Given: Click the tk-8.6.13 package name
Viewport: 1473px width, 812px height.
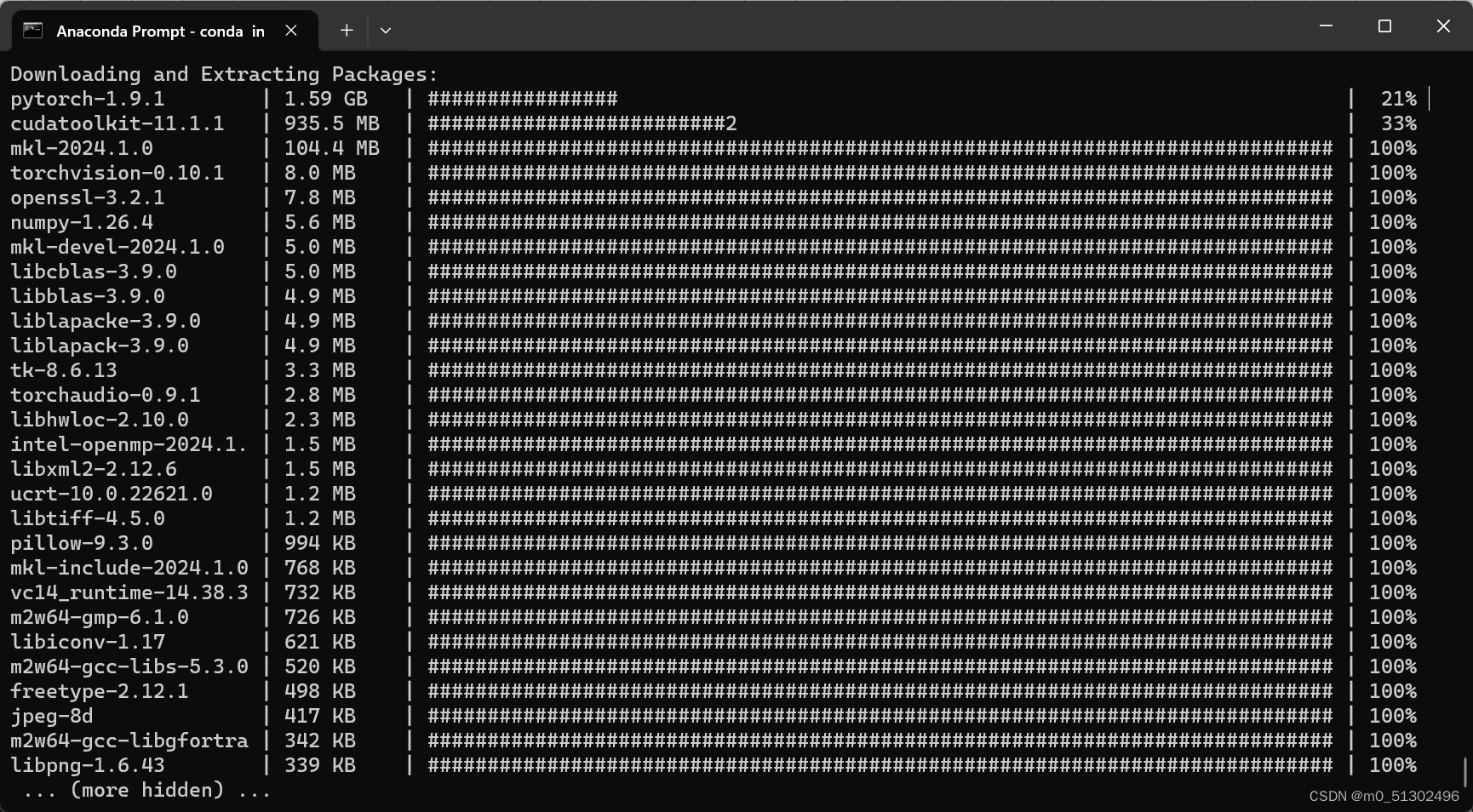Looking at the screenshot, I should [x=64, y=370].
